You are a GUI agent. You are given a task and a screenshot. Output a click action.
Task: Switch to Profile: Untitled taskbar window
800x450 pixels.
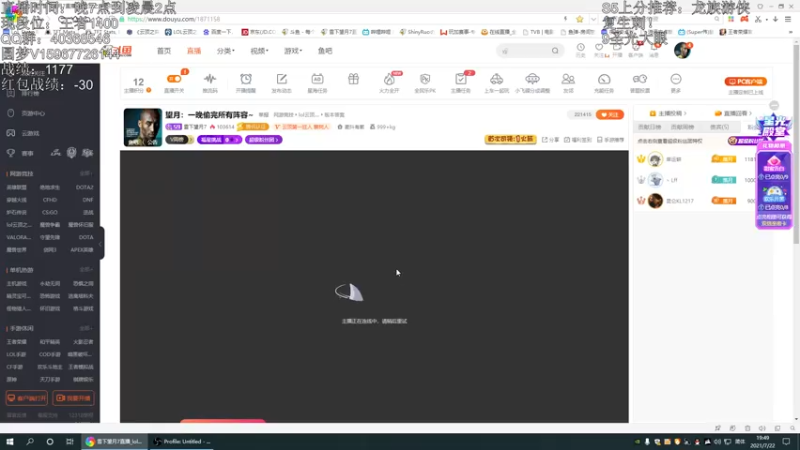[x=182, y=441]
